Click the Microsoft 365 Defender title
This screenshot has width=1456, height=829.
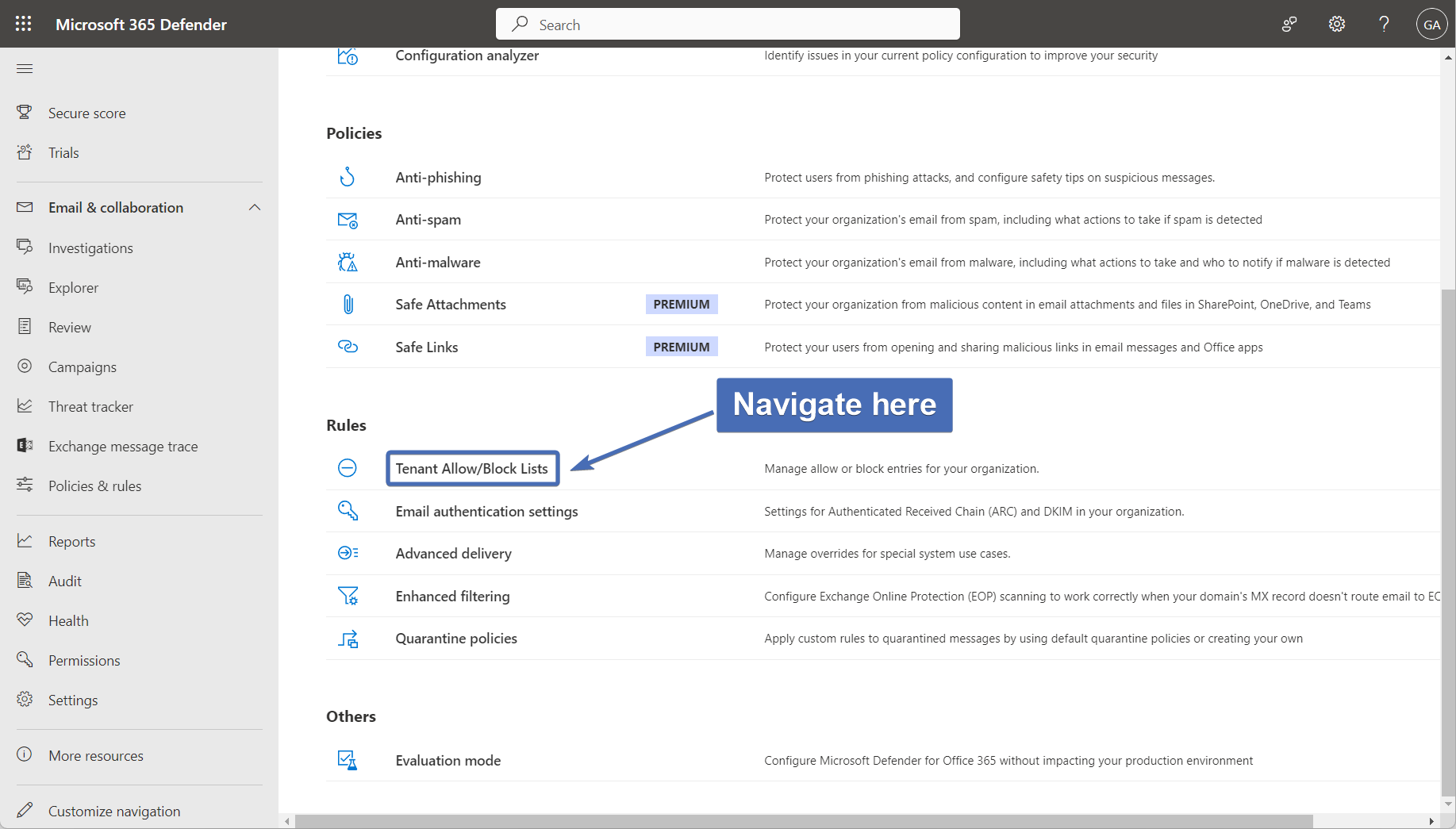pos(141,25)
